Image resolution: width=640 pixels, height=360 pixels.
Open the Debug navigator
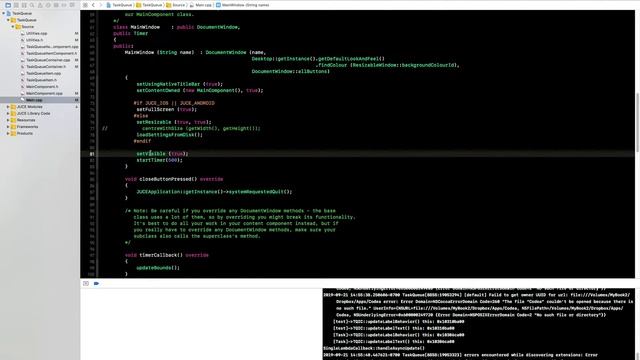tap(56, 5)
